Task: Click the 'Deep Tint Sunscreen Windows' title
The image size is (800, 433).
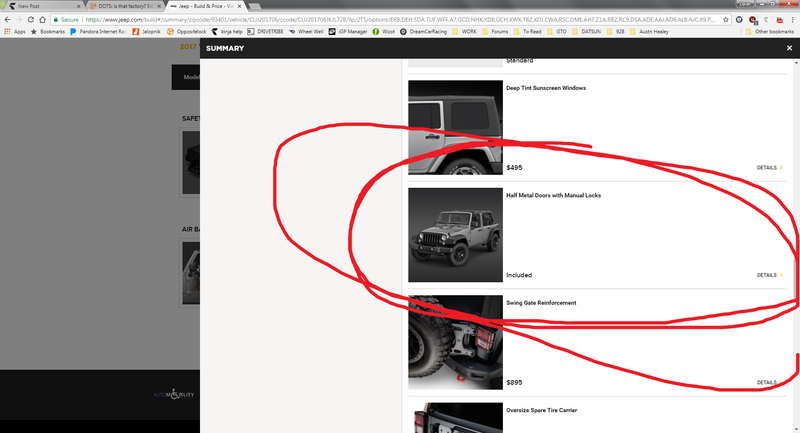Action: (546, 88)
